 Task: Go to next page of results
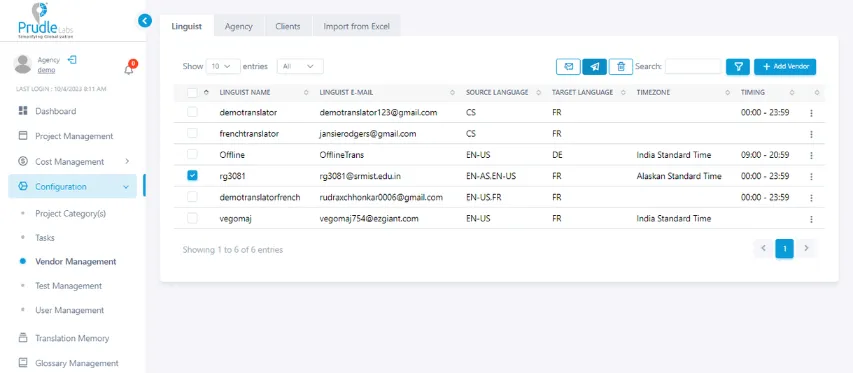[x=806, y=248]
